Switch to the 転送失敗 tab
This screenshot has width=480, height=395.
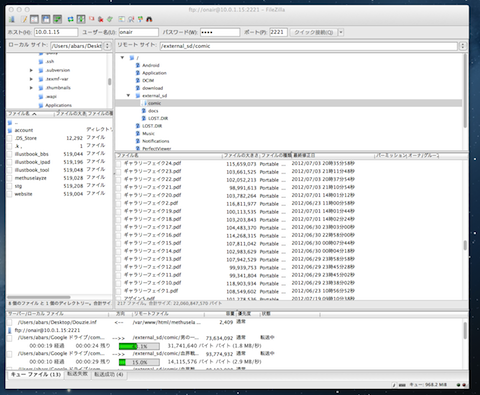click(77, 374)
